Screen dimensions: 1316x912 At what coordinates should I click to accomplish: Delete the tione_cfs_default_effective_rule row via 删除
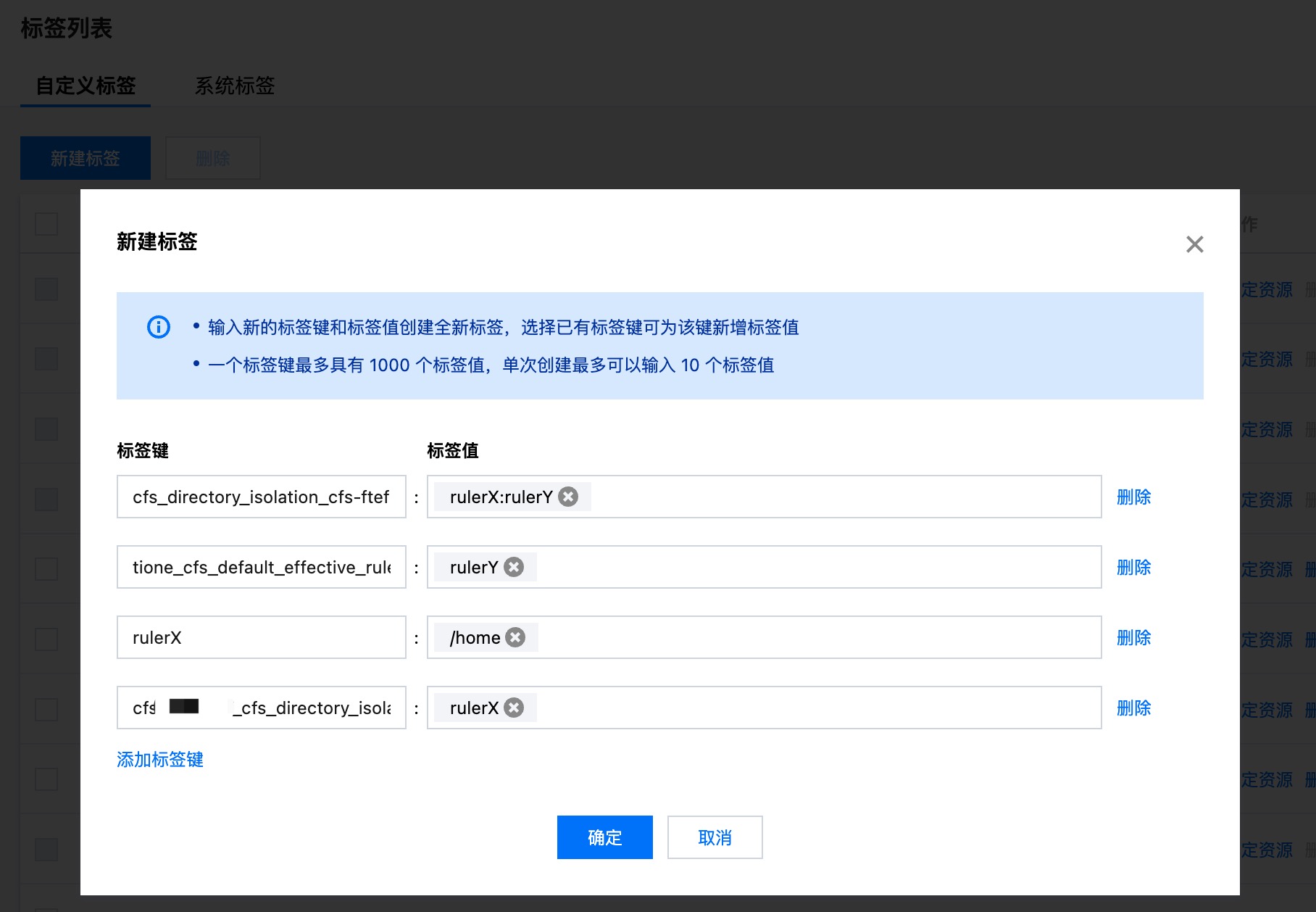pos(1134,567)
